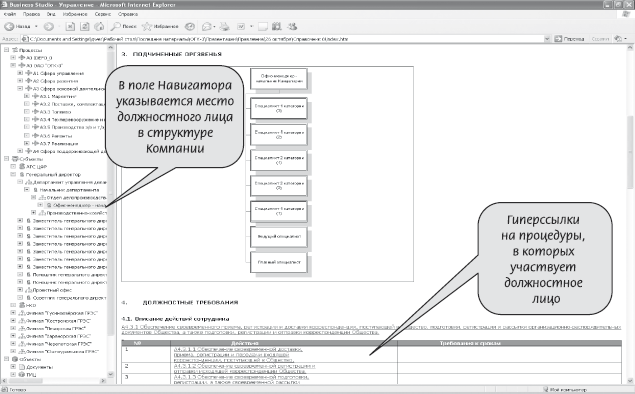
Task: Click the Forward arrow toolbar button
Action: 49,26
